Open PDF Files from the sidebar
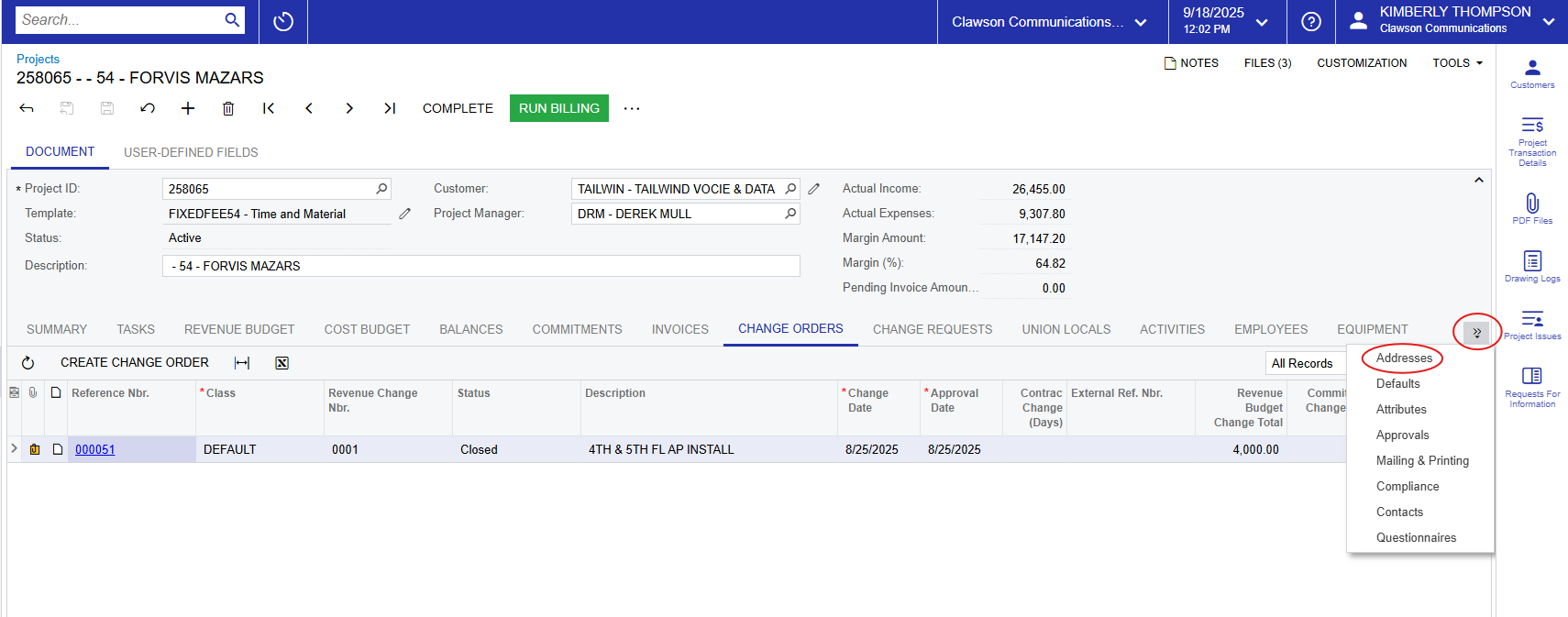 tap(1532, 208)
